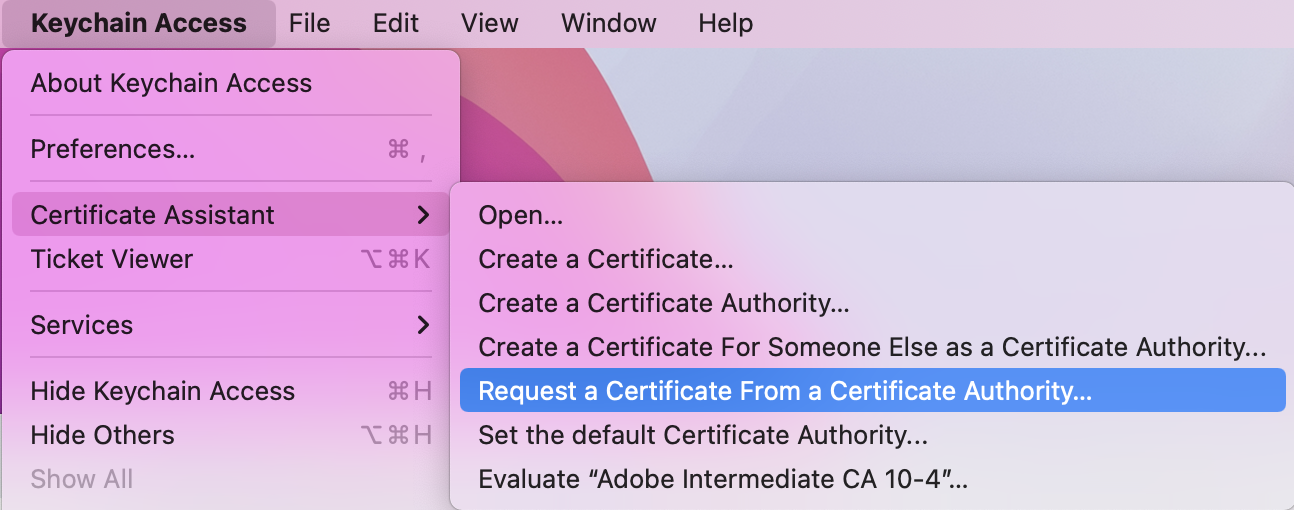Image resolution: width=1294 pixels, height=510 pixels.
Task: Open the Keychain Access app menu
Action: (x=139, y=23)
